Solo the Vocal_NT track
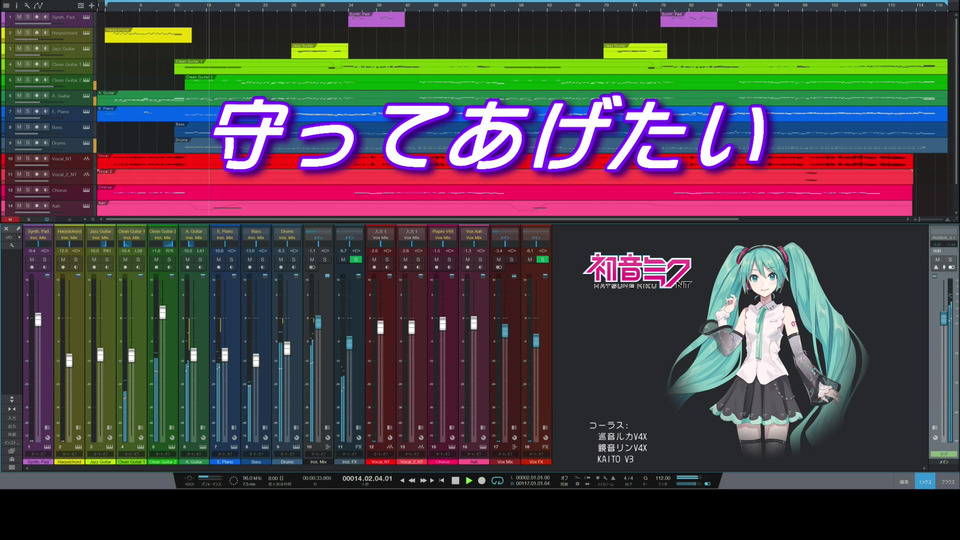This screenshot has width=960, height=540. point(28,159)
